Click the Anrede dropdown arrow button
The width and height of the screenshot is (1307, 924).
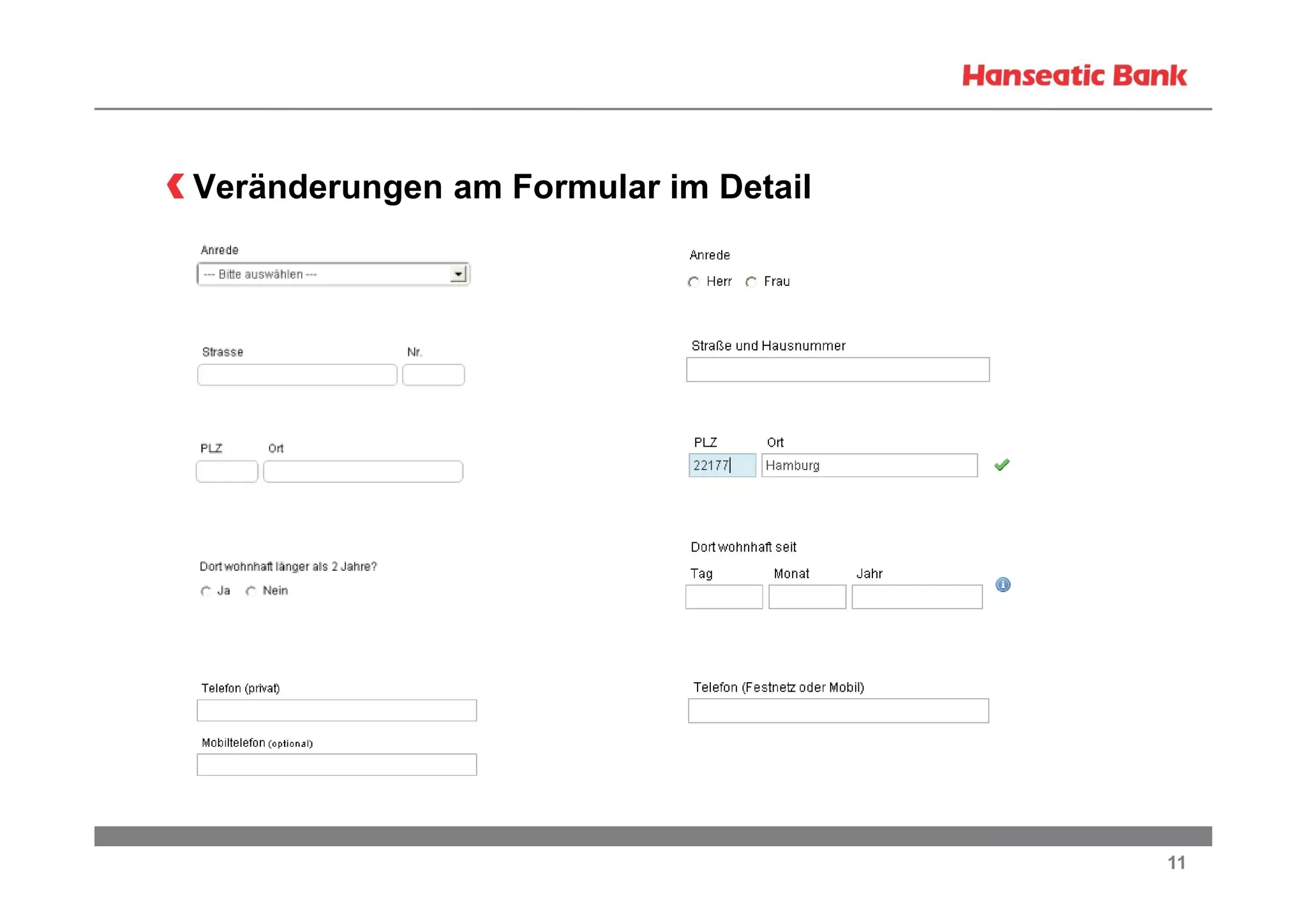[x=458, y=274]
